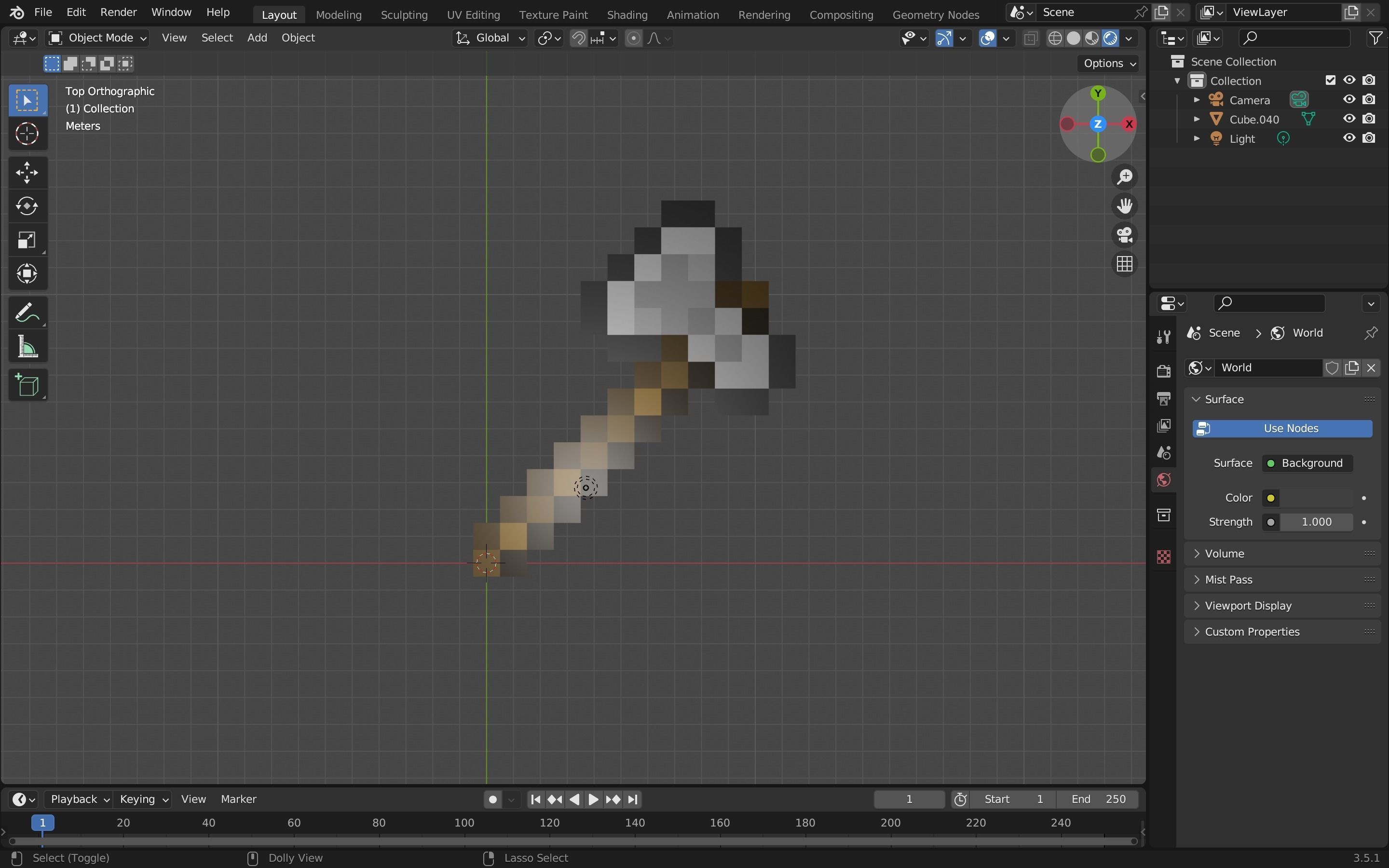The width and height of the screenshot is (1389, 868).
Task: Open the Collection properties tab
Action: [x=1163, y=515]
